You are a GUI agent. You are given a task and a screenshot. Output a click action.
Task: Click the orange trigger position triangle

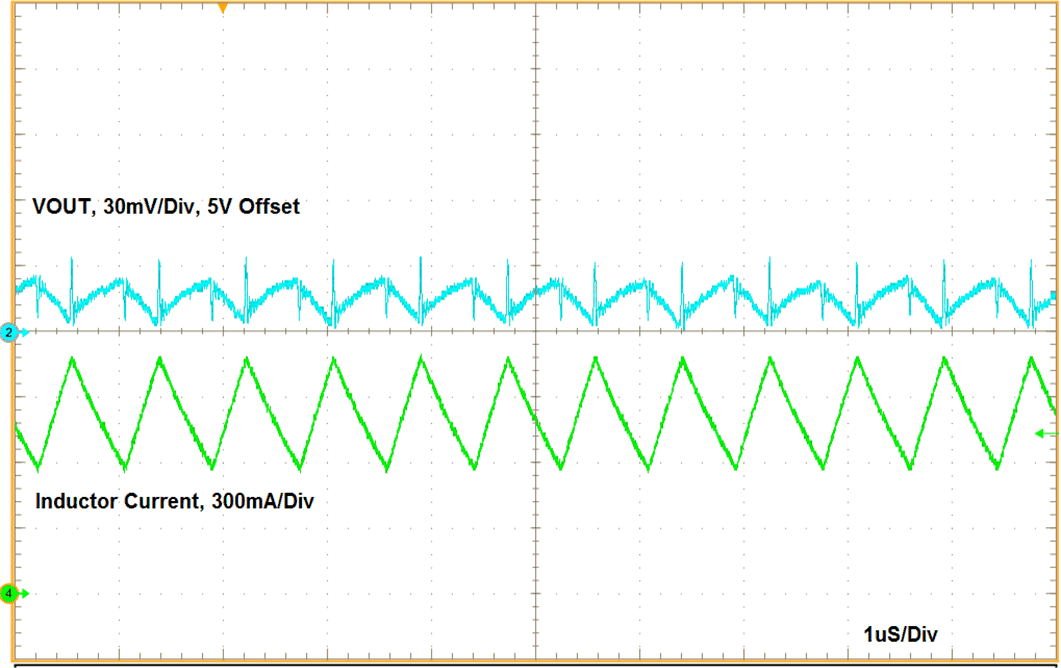pos(222,8)
